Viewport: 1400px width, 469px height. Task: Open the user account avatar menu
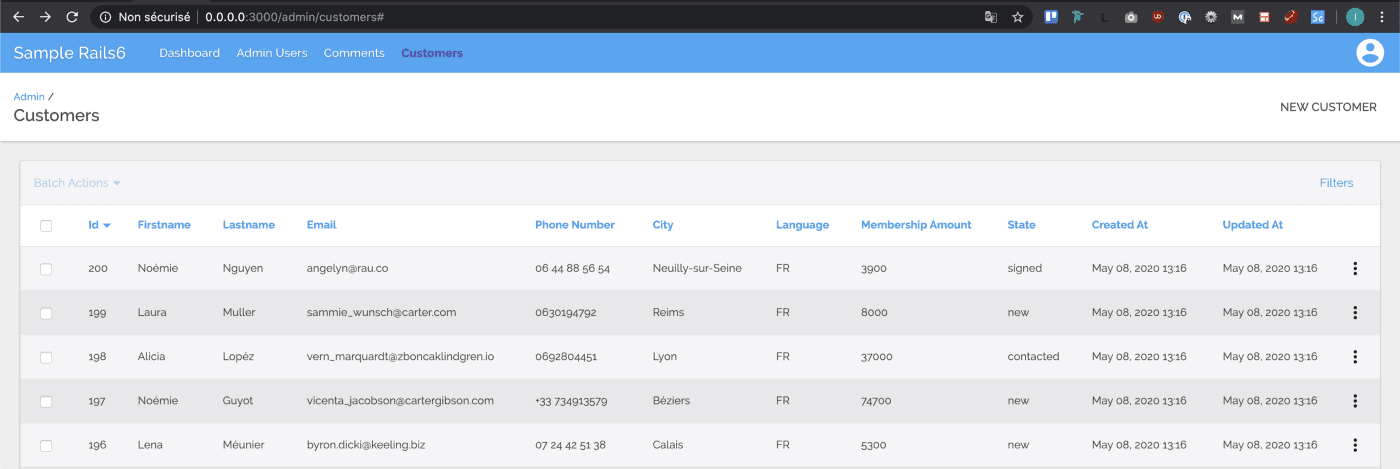(1369, 52)
